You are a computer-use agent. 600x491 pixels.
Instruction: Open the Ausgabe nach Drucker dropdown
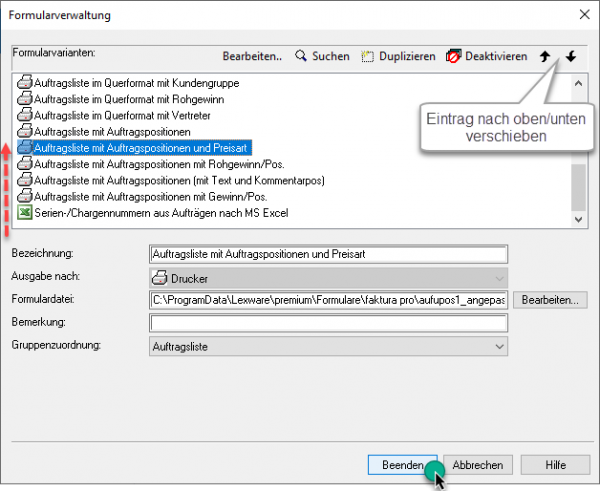pos(328,278)
